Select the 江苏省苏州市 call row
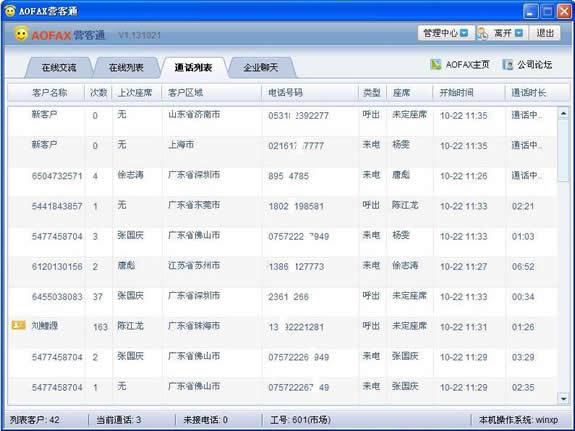This screenshot has height=431, width=575. click(x=282, y=266)
